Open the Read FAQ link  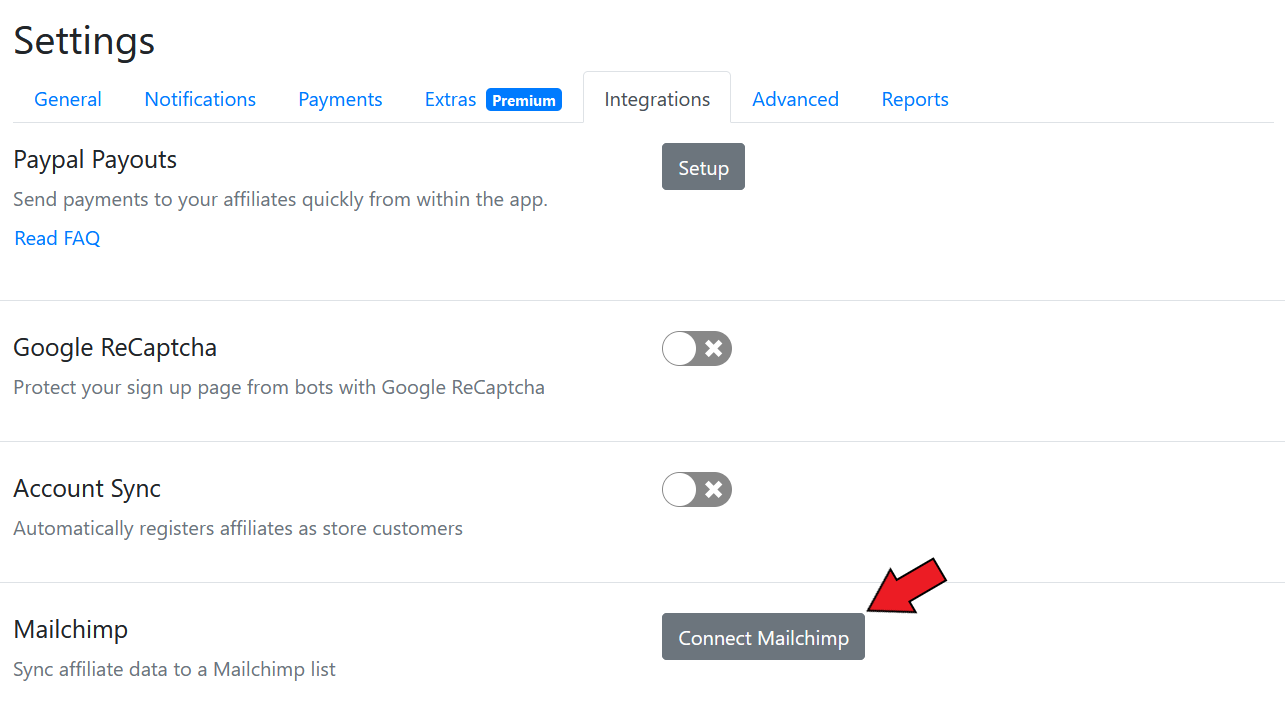coord(57,238)
